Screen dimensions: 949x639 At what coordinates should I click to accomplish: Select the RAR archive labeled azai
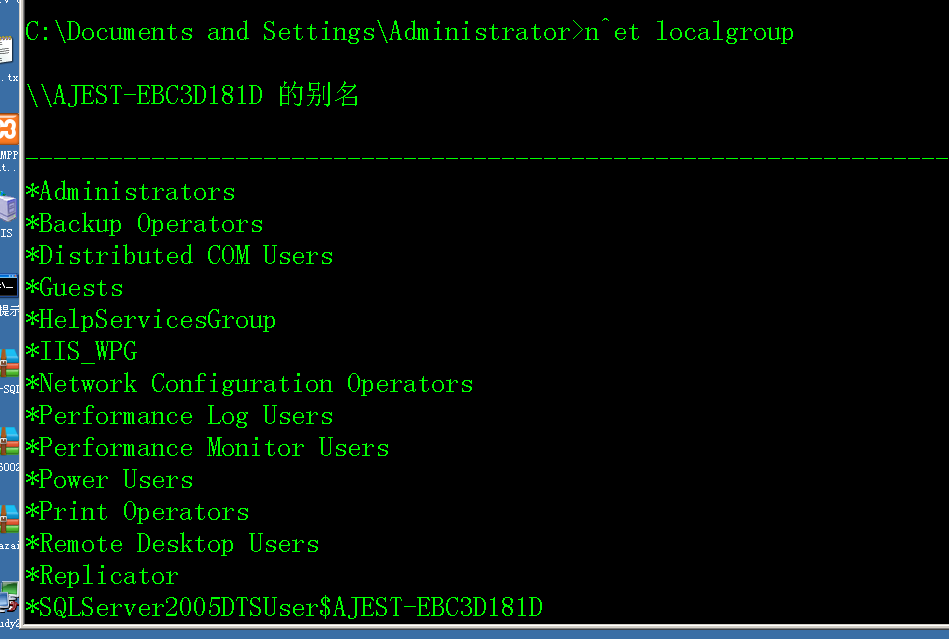point(9,519)
